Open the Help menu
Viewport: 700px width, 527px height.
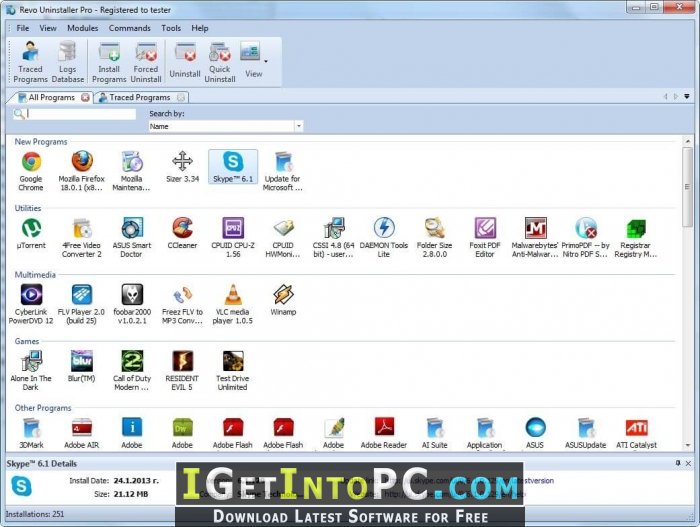click(x=200, y=28)
